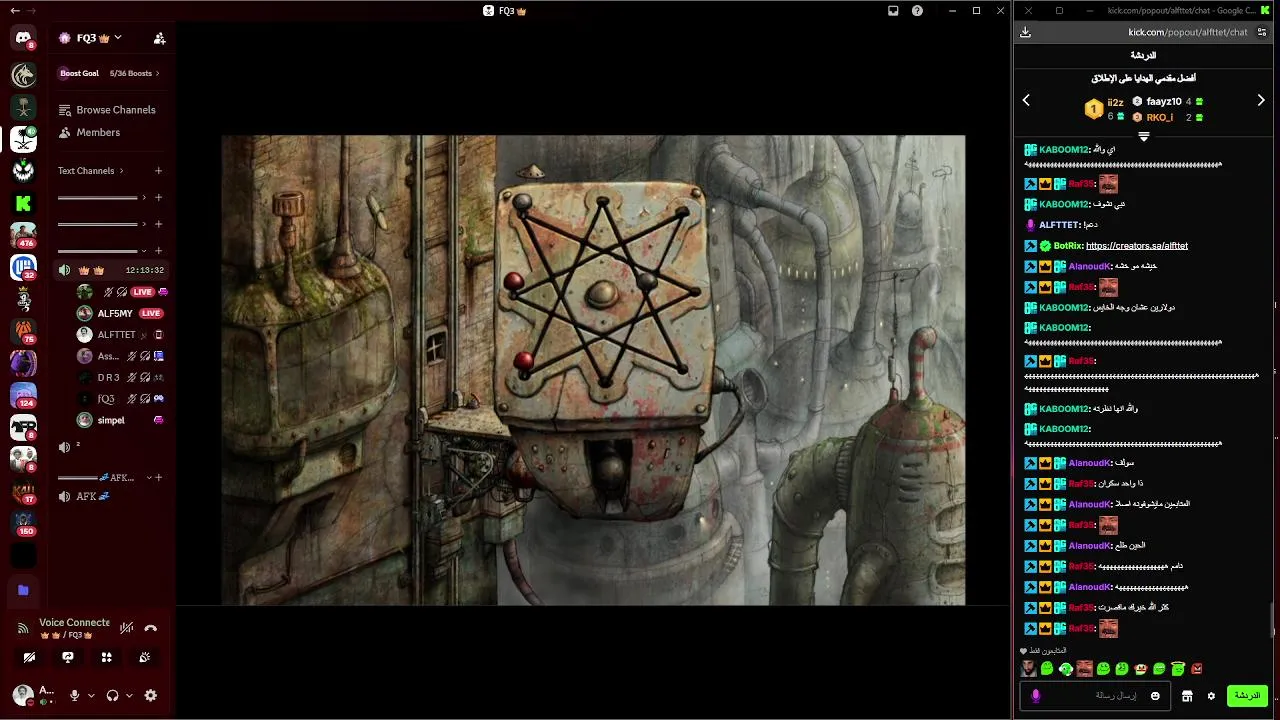Insert bearded man face emote from quick emotes
The height and width of the screenshot is (720, 1280).
click(1028, 669)
